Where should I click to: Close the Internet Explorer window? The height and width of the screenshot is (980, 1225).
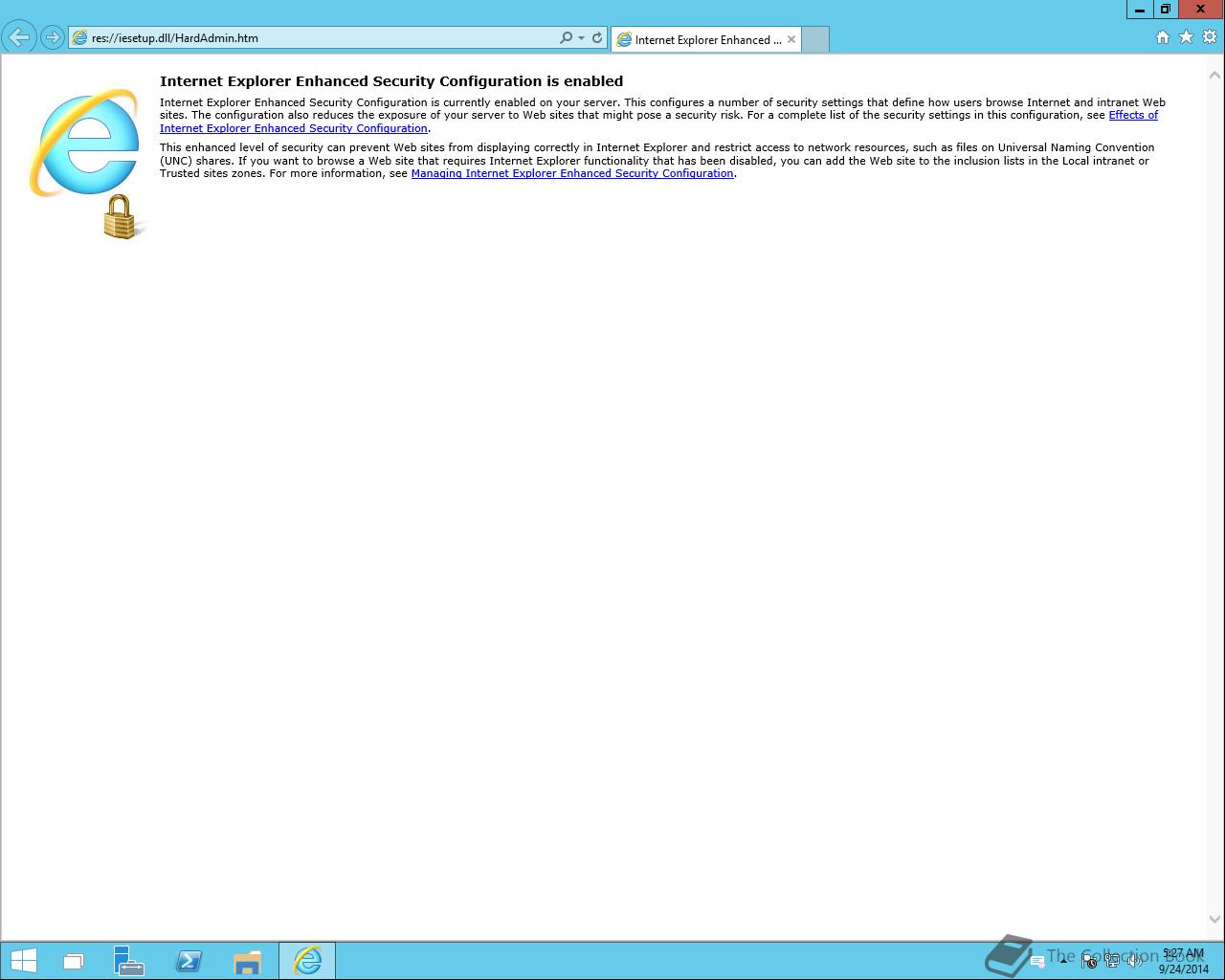coord(1201,10)
